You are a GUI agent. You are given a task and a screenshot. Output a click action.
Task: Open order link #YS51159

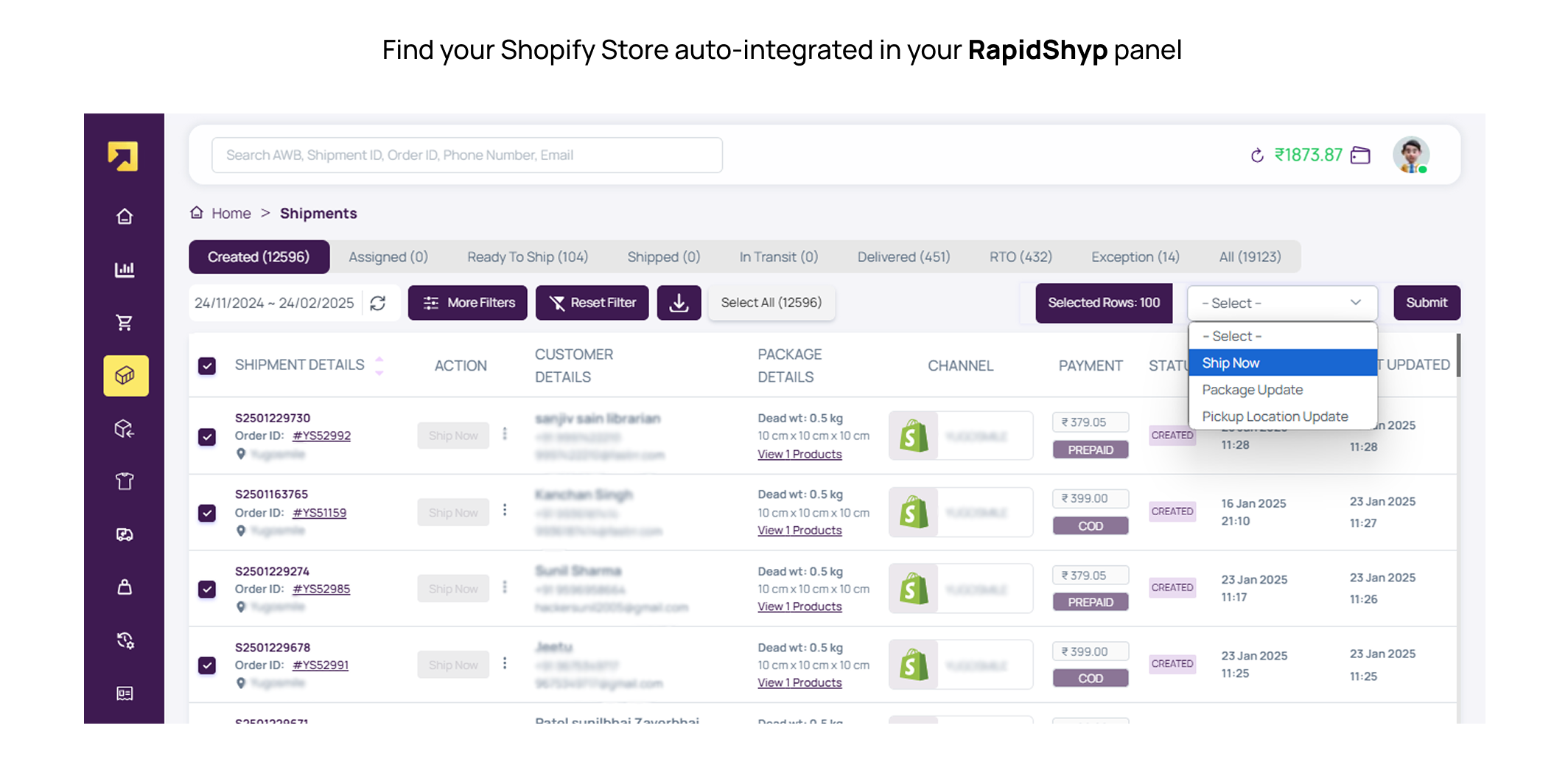(319, 513)
